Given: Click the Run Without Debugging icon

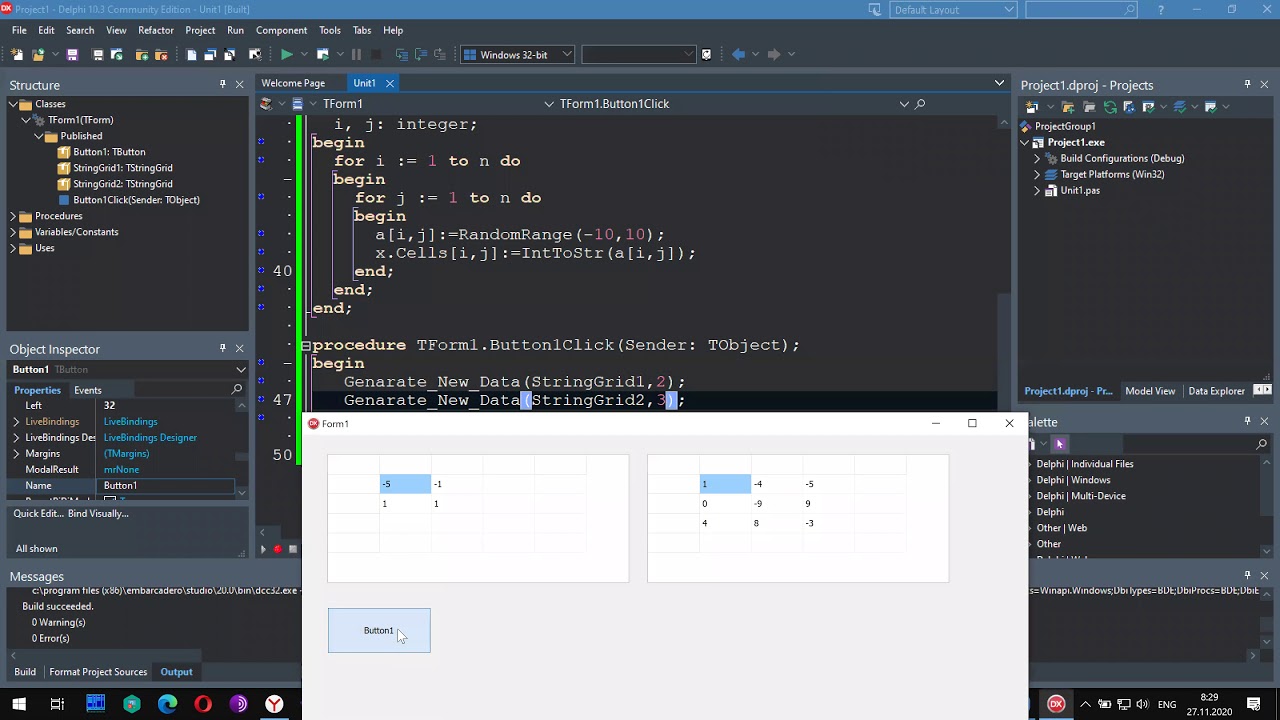Looking at the screenshot, I should pyautogui.click(x=322, y=55).
